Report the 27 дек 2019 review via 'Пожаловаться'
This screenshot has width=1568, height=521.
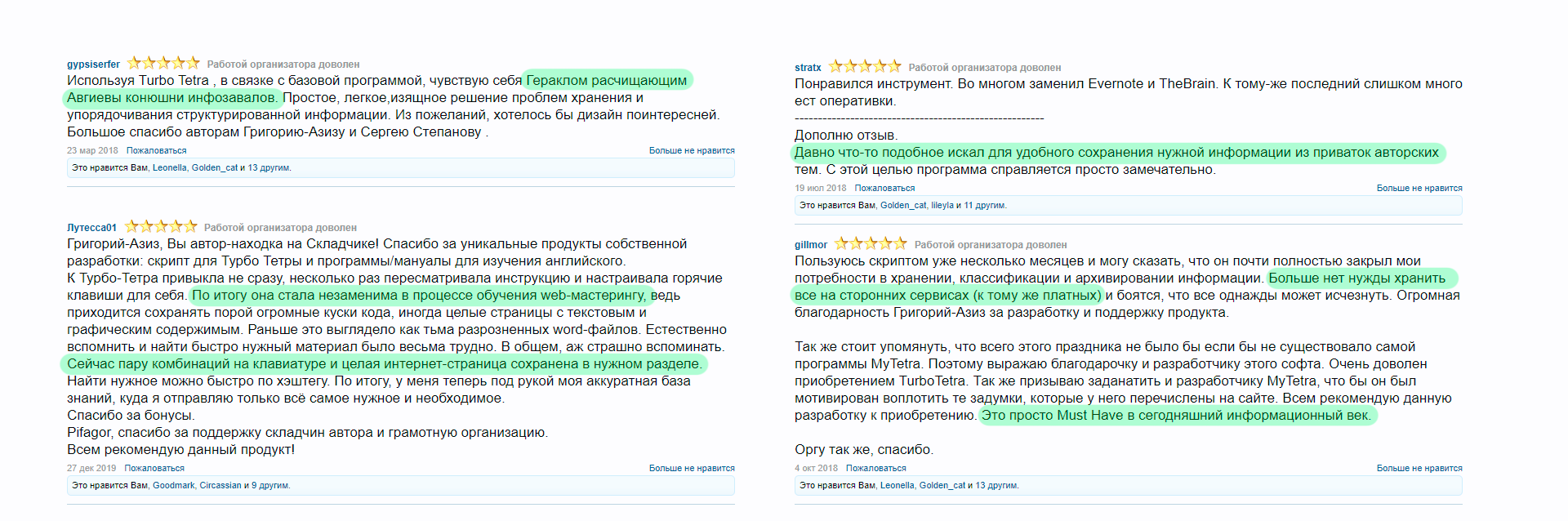pos(154,469)
